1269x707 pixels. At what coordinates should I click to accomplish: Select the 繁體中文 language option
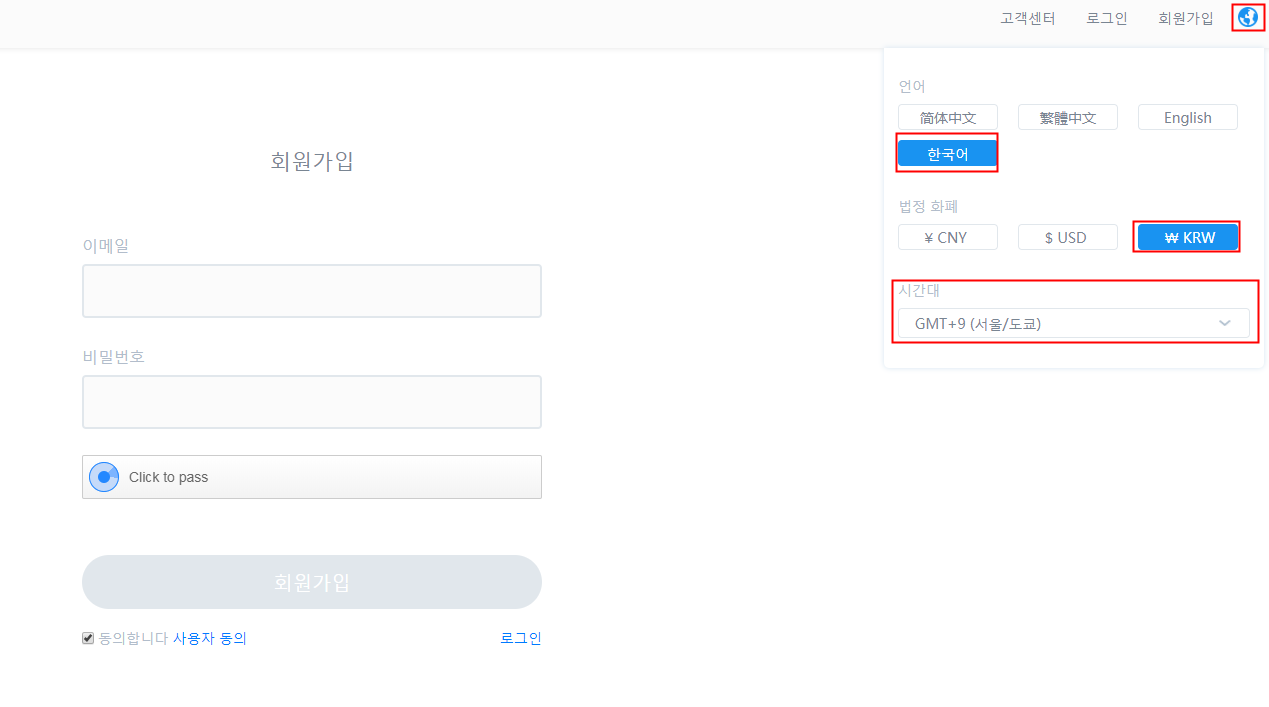point(1067,117)
